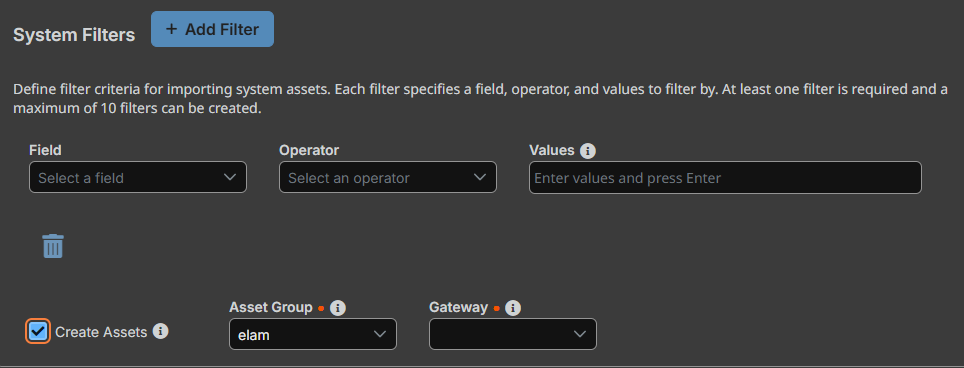Focus the Values input field
This screenshot has width=964, height=368.
[725, 178]
